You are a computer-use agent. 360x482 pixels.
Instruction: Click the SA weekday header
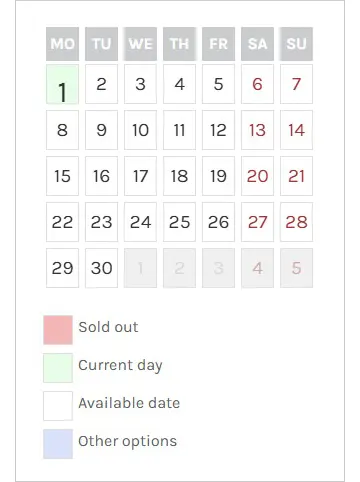tap(257, 44)
